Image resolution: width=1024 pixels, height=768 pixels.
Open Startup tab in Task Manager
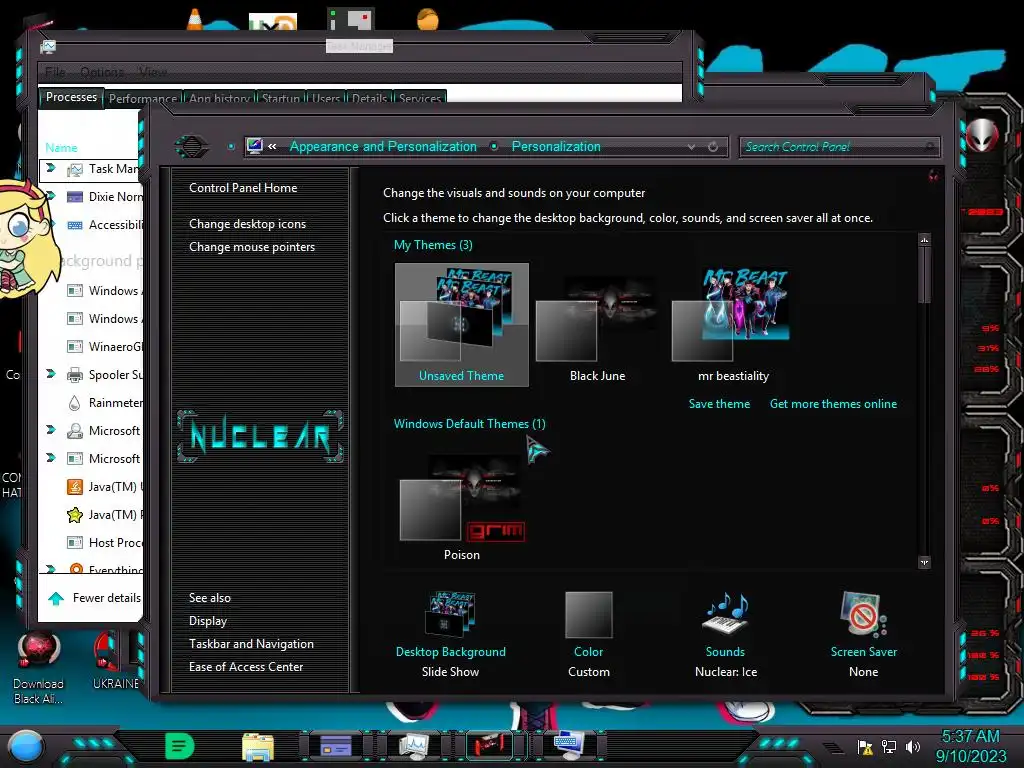[x=280, y=98]
